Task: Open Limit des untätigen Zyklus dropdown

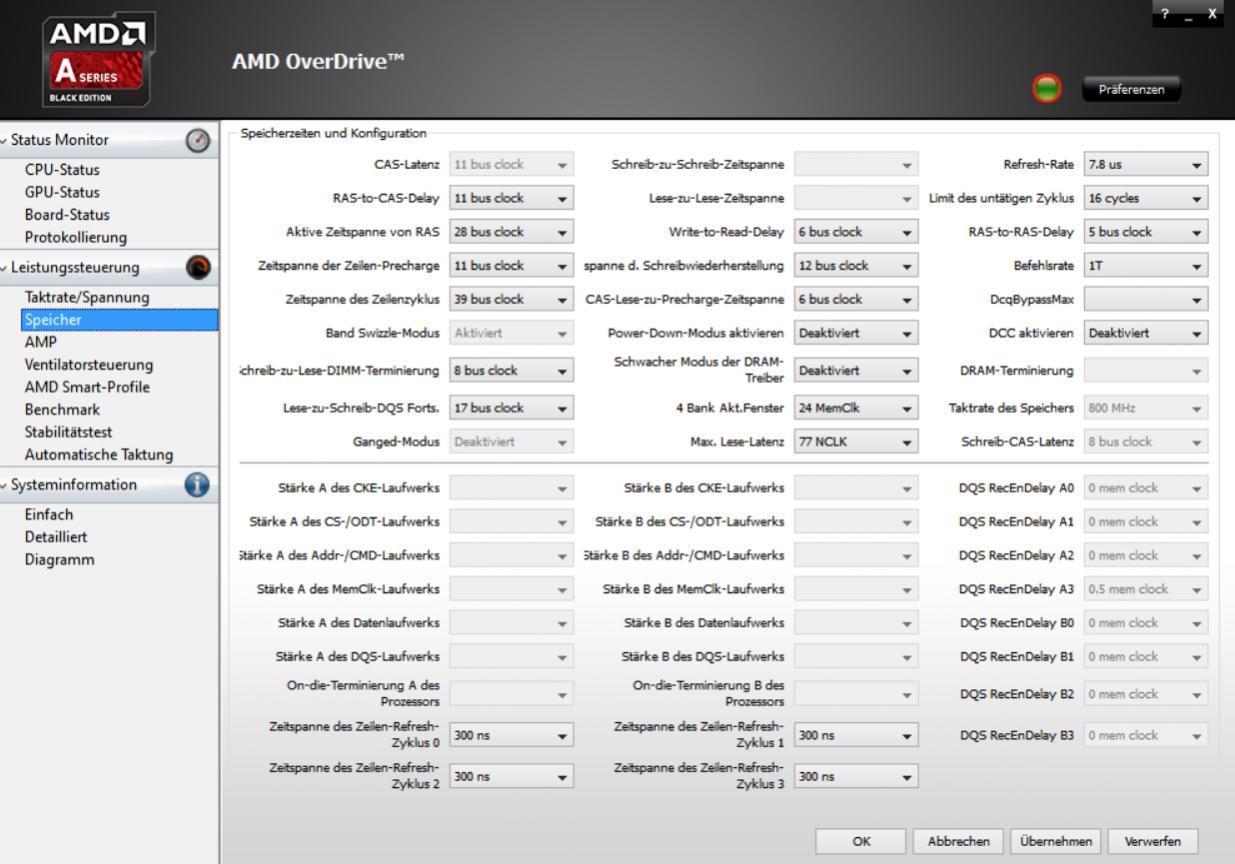Action: 1146,198
